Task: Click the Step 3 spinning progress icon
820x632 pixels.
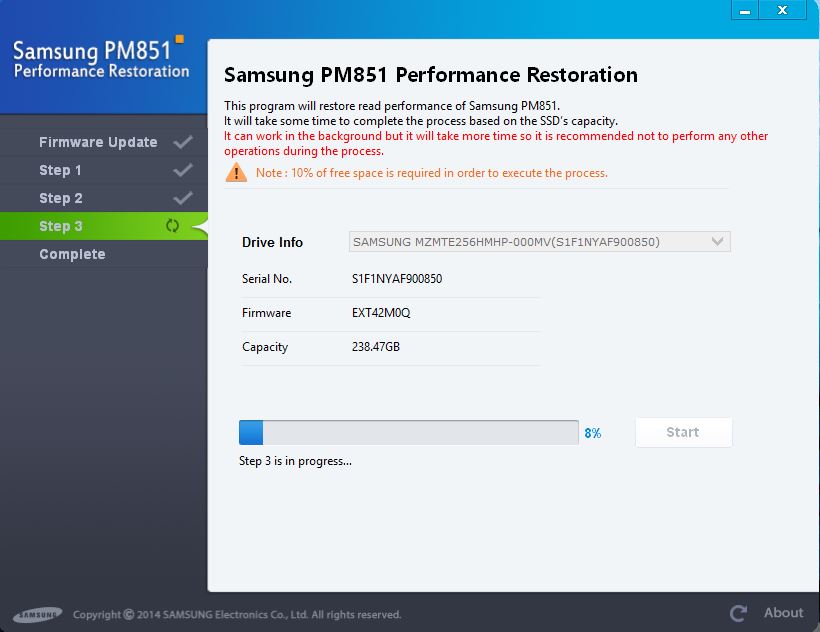Action: (173, 226)
